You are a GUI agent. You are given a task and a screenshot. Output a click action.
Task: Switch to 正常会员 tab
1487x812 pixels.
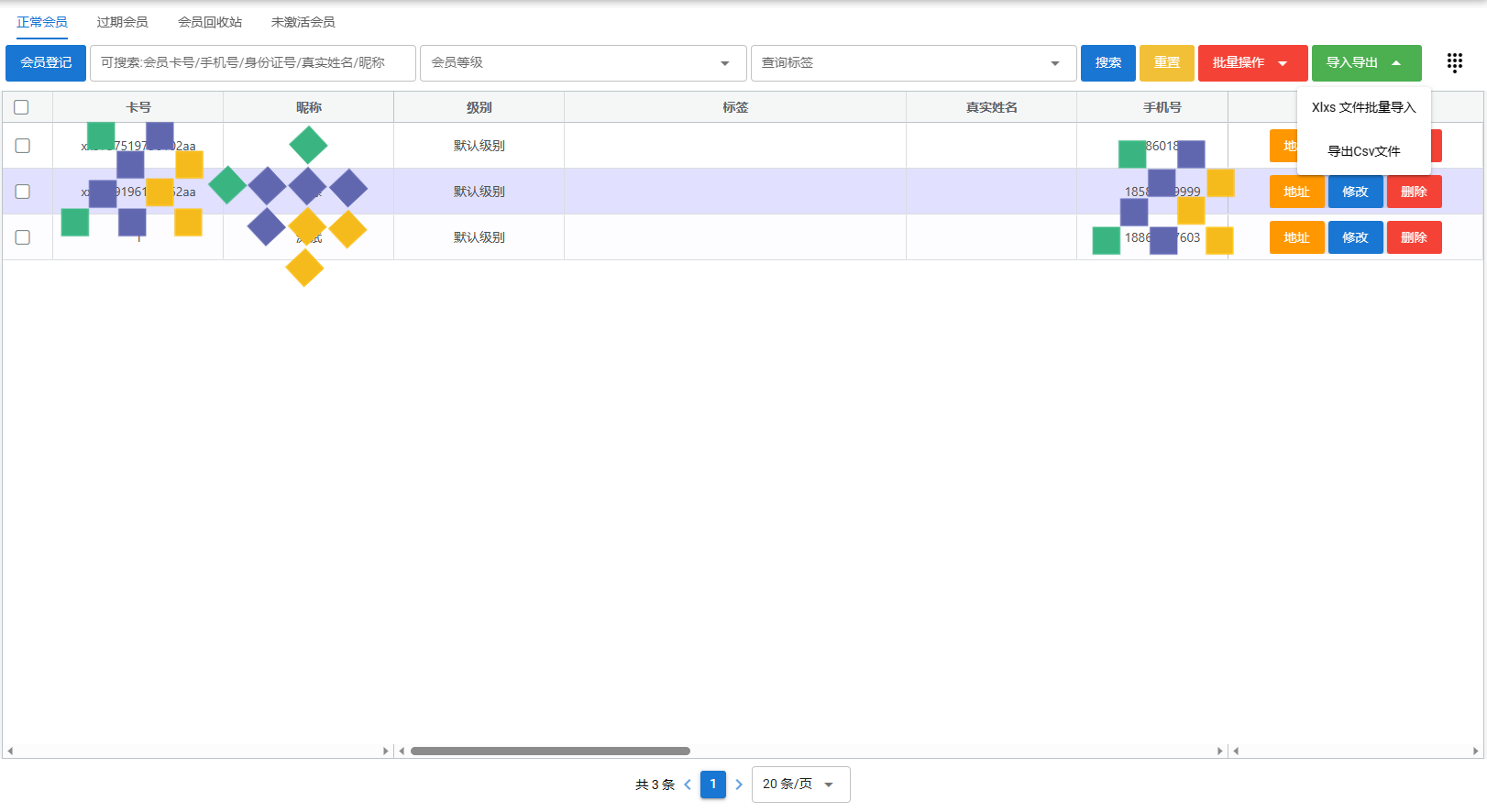tap(42, 22)
